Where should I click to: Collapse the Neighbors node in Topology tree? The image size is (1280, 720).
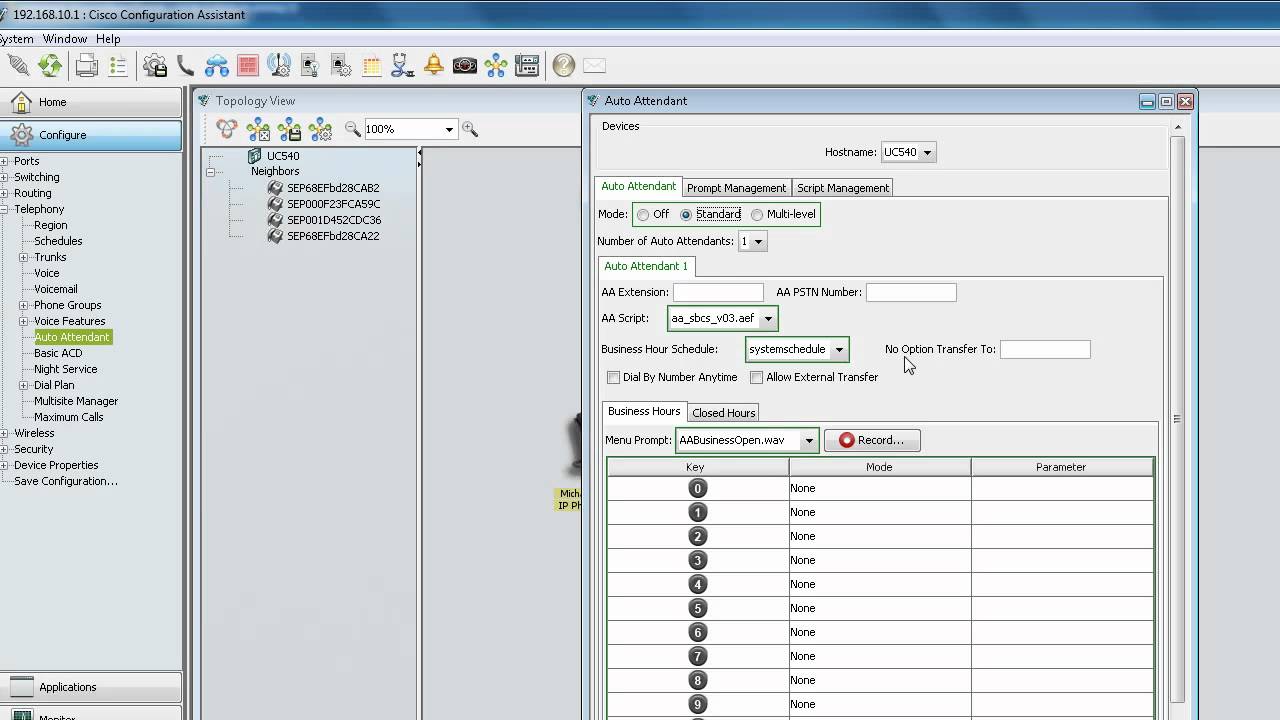pyautogui.click(x=211, y=172)
